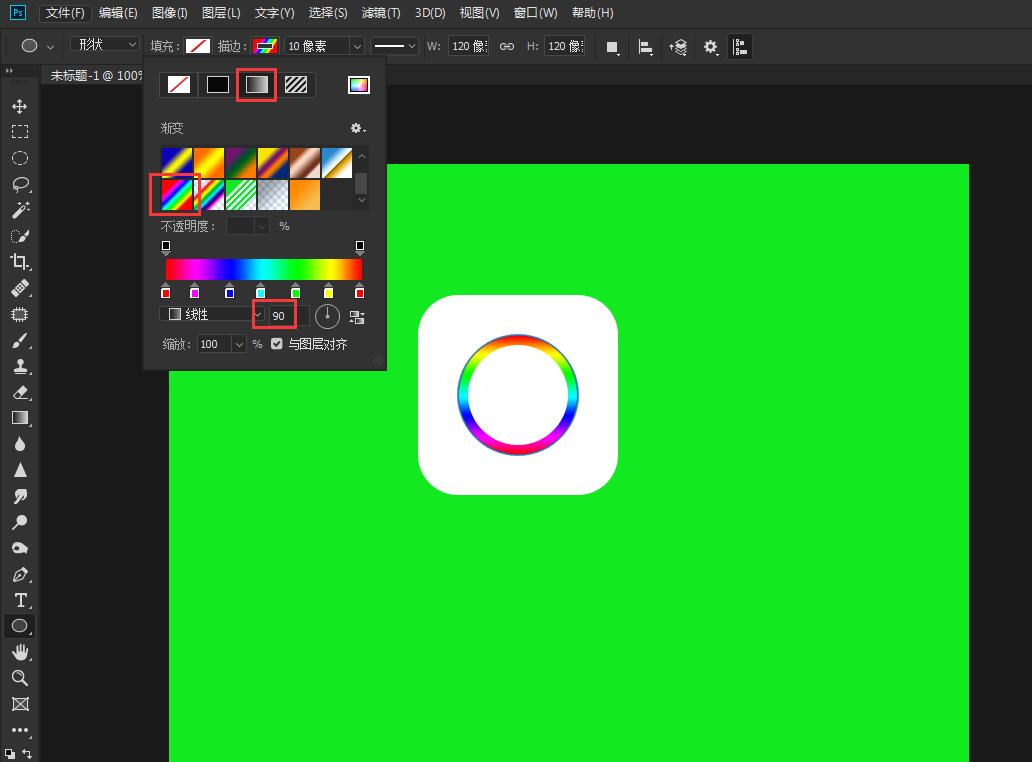Viewport: 1032px width, 762px height.
Task: Switch stroke type to pattern
Action: (296, 85)
